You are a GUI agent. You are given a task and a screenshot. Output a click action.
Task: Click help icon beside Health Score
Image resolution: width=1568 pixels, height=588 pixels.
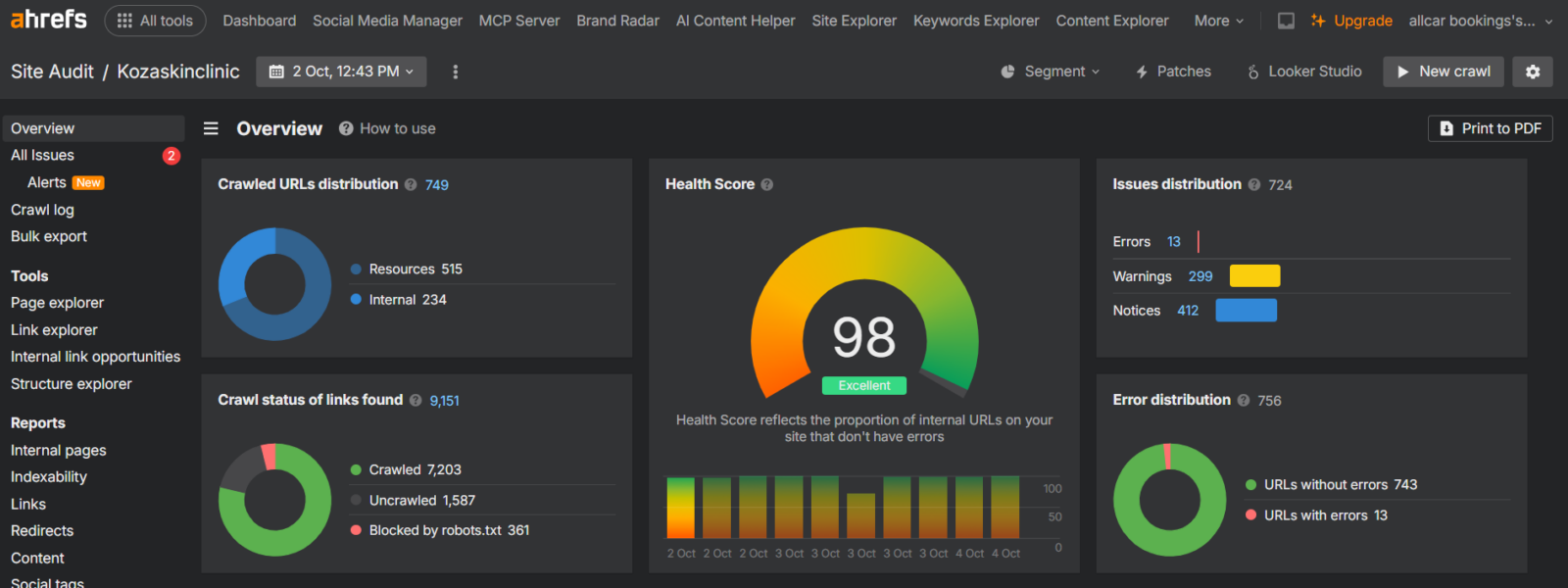point(767,184)
